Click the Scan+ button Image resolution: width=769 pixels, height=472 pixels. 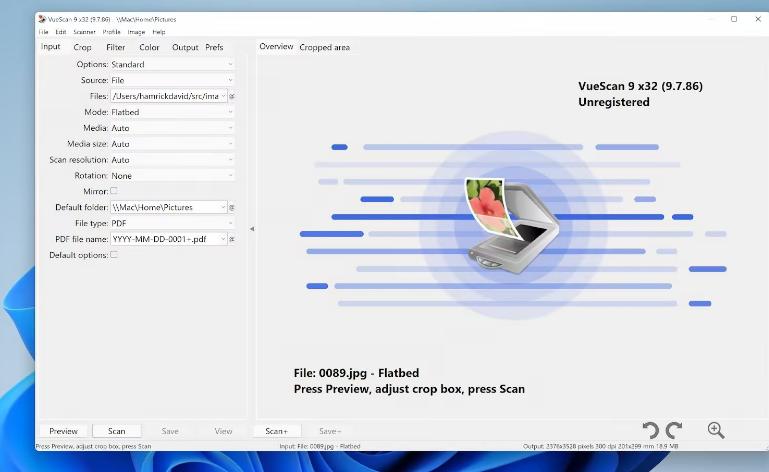pos(277,431)
